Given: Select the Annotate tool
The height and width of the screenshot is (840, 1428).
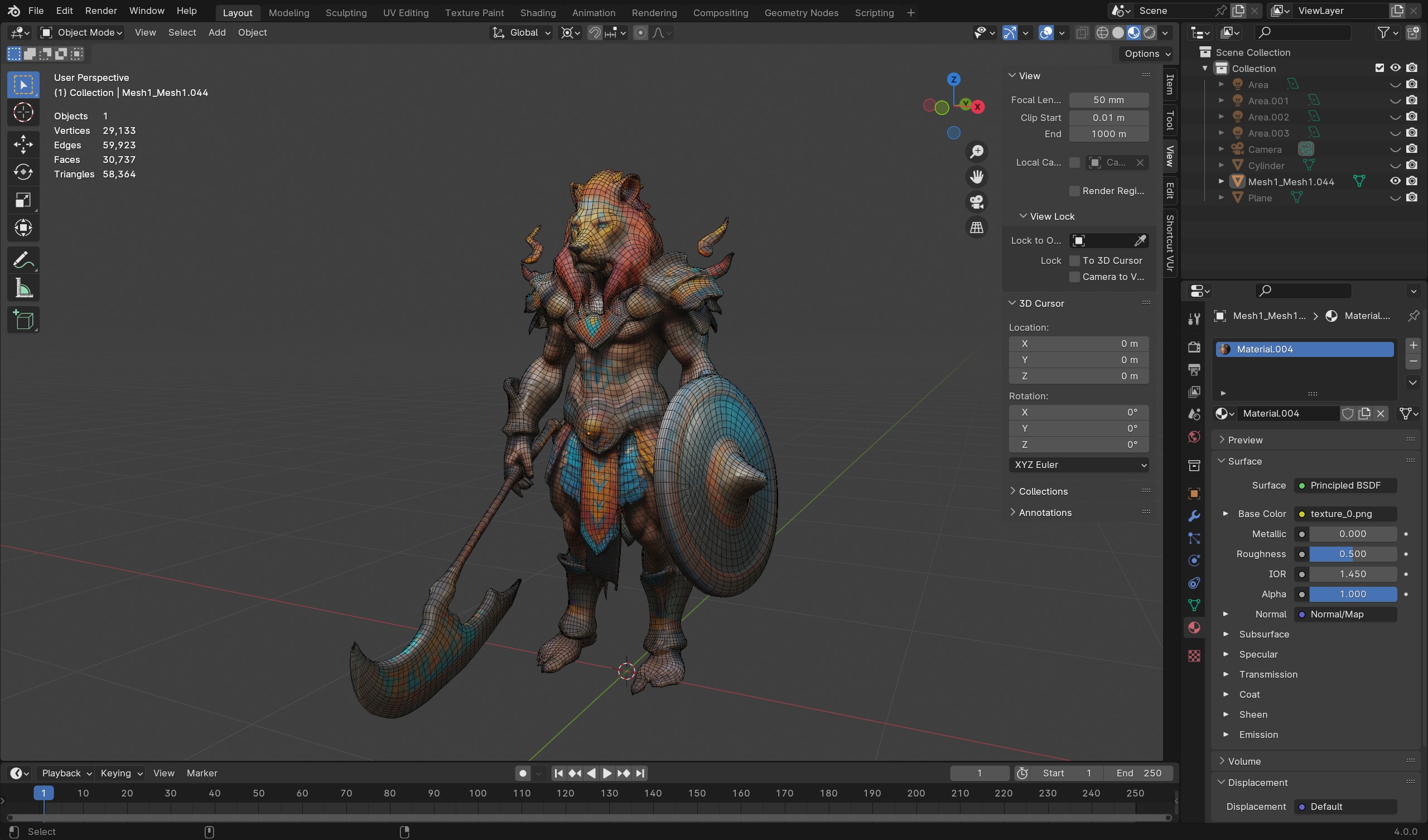Looking at the screenshot, I should click(x=23, y=260).
